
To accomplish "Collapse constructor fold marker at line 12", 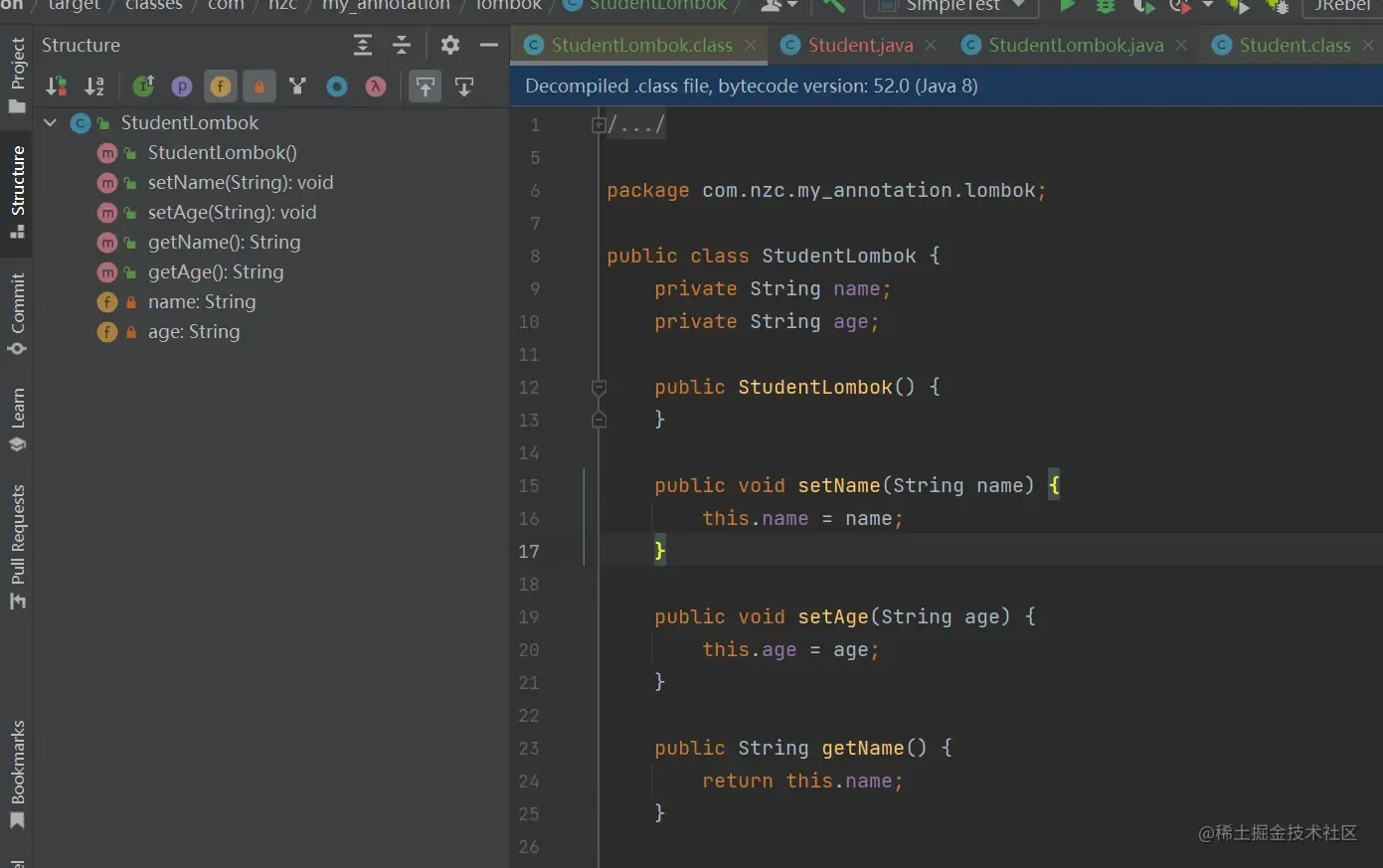I will (599, 387).
